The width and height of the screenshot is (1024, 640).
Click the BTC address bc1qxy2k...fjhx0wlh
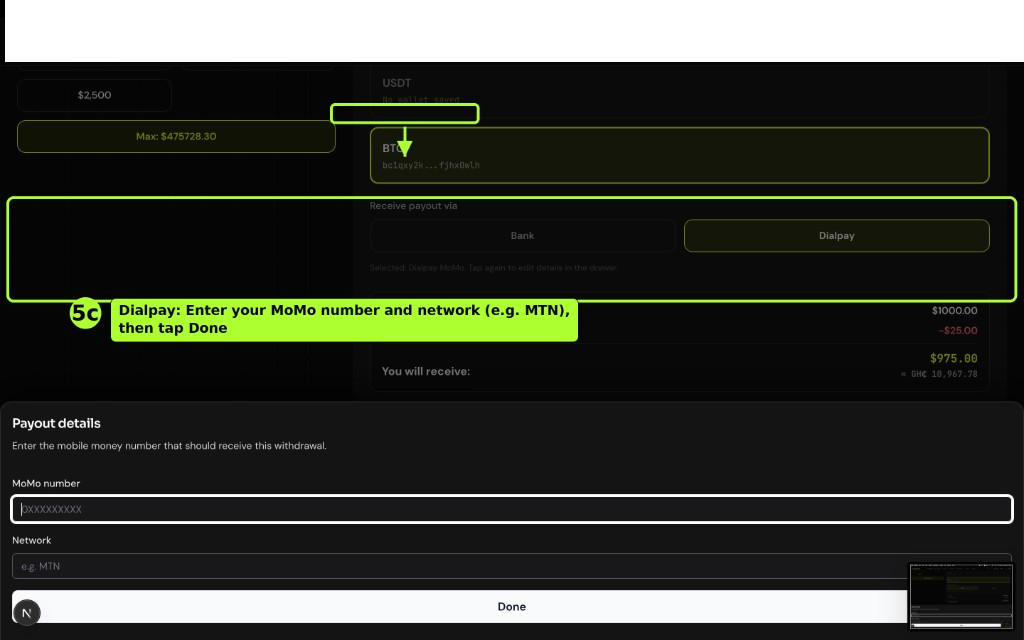(x=431, y=165)
